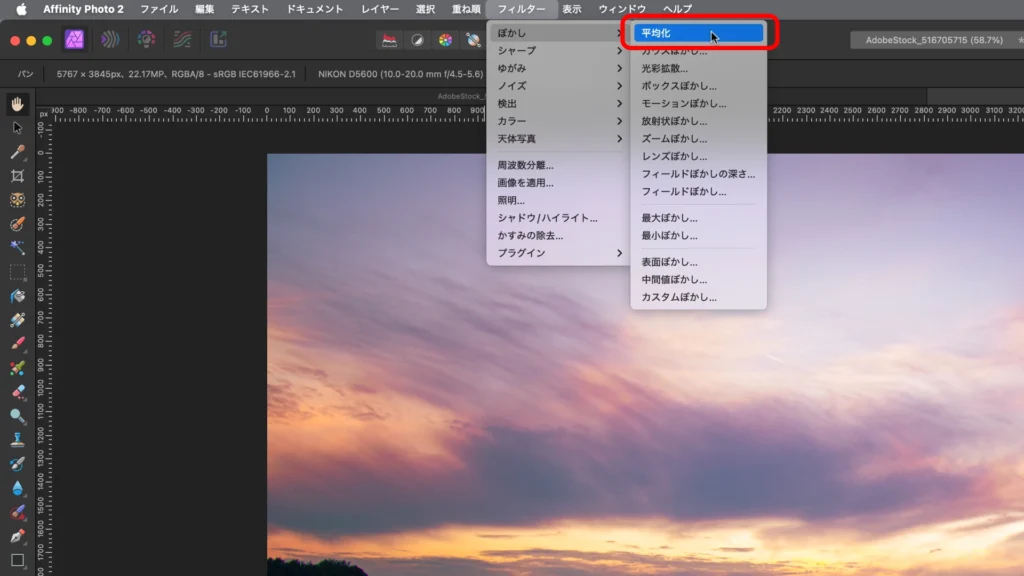This screenshot has width=1024, height=576.
Task: Choose the Crop tool
Action: pos(17,176)
